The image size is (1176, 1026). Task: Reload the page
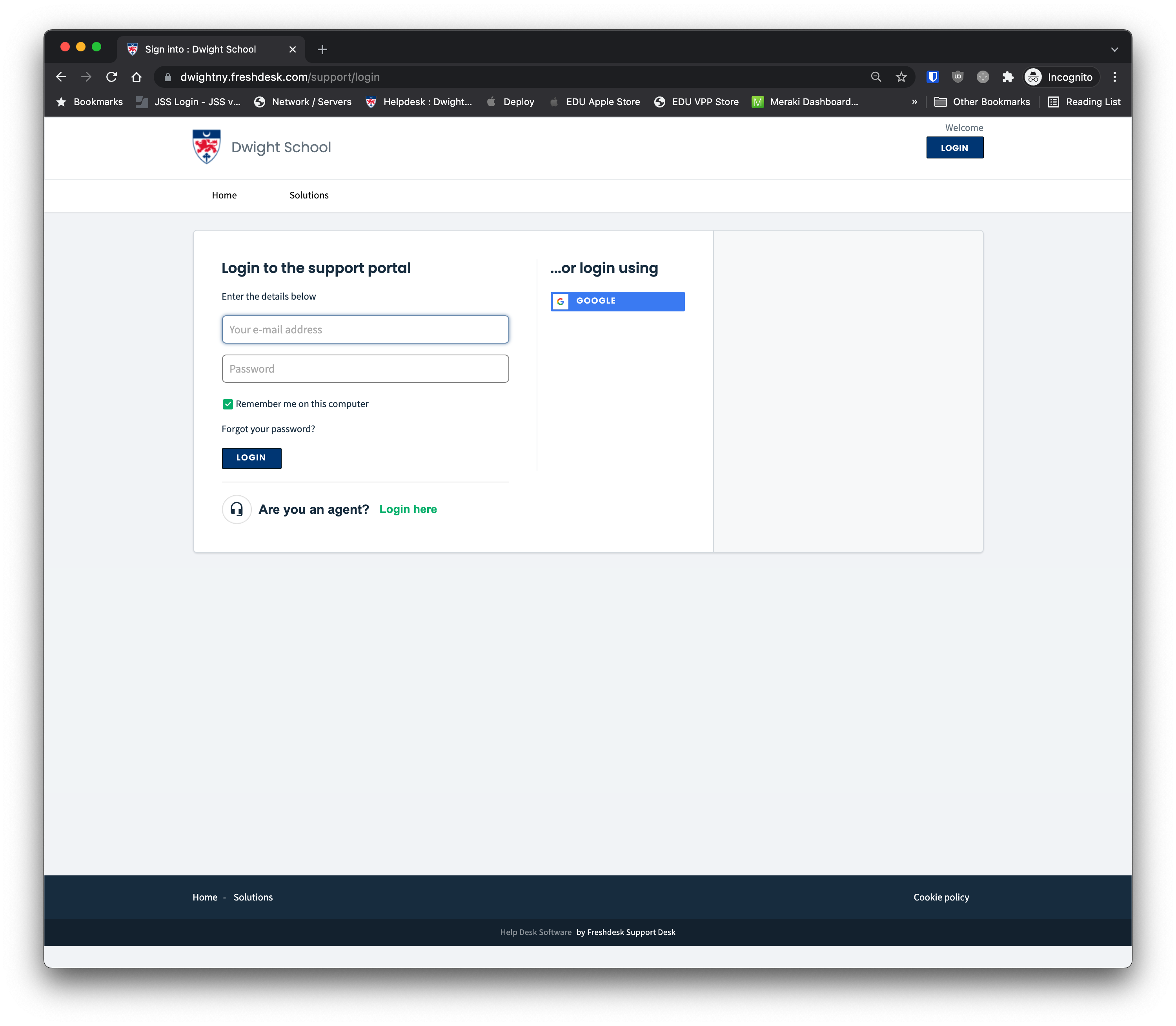click(x=112, y=77)
